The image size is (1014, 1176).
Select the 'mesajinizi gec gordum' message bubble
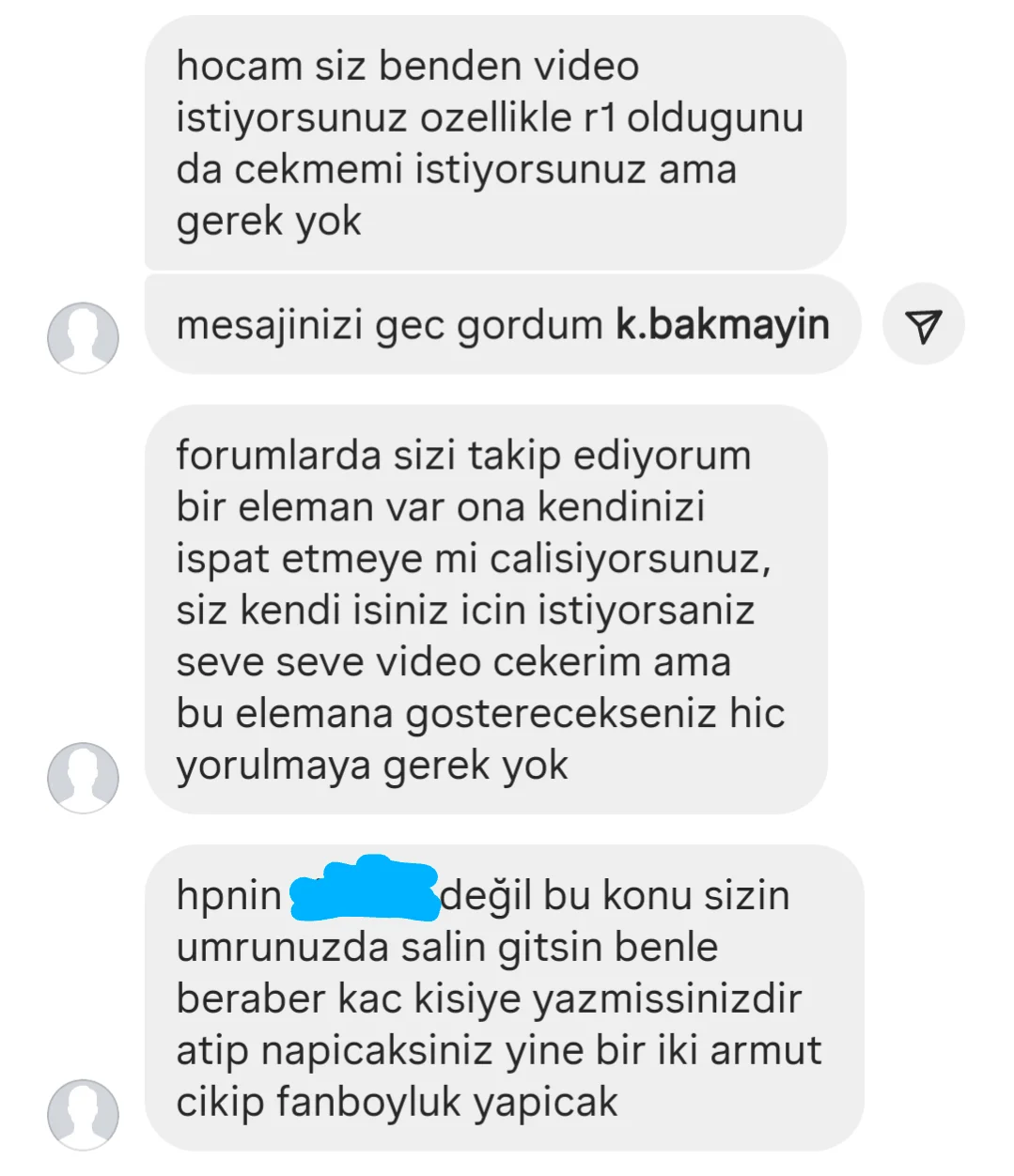coord(503,325)
